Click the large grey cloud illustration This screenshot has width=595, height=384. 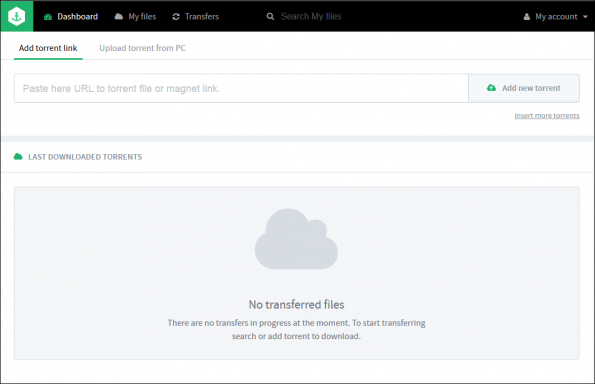(x=296, y=239)
